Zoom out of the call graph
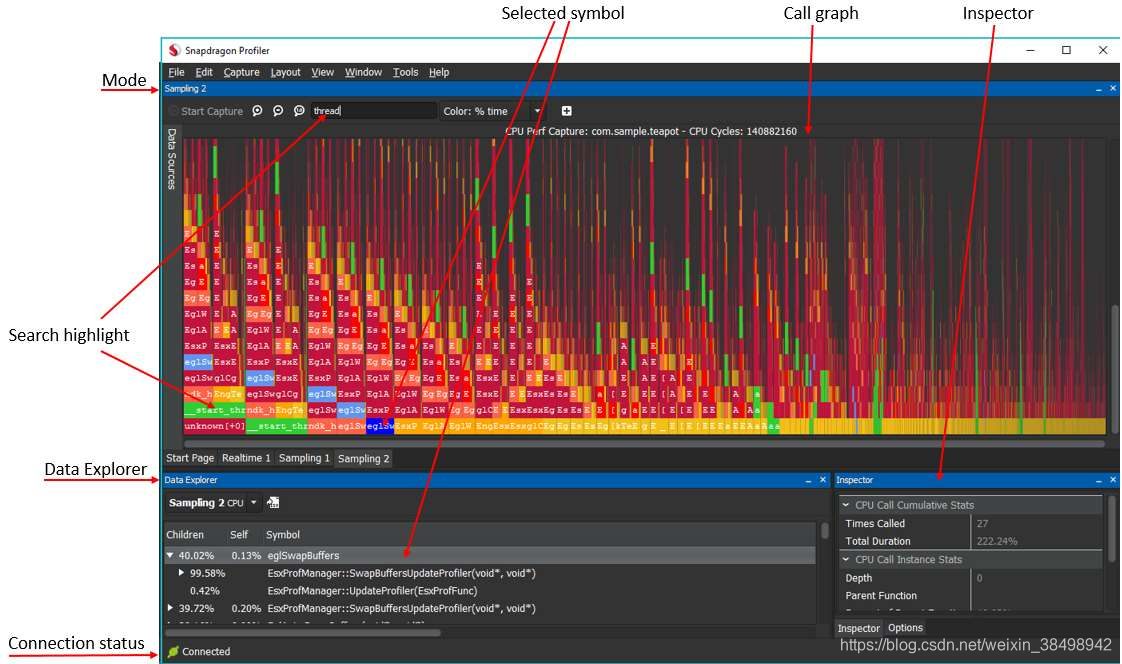Viewport: 1122px width, 664px height. click(x=278, y=111)
